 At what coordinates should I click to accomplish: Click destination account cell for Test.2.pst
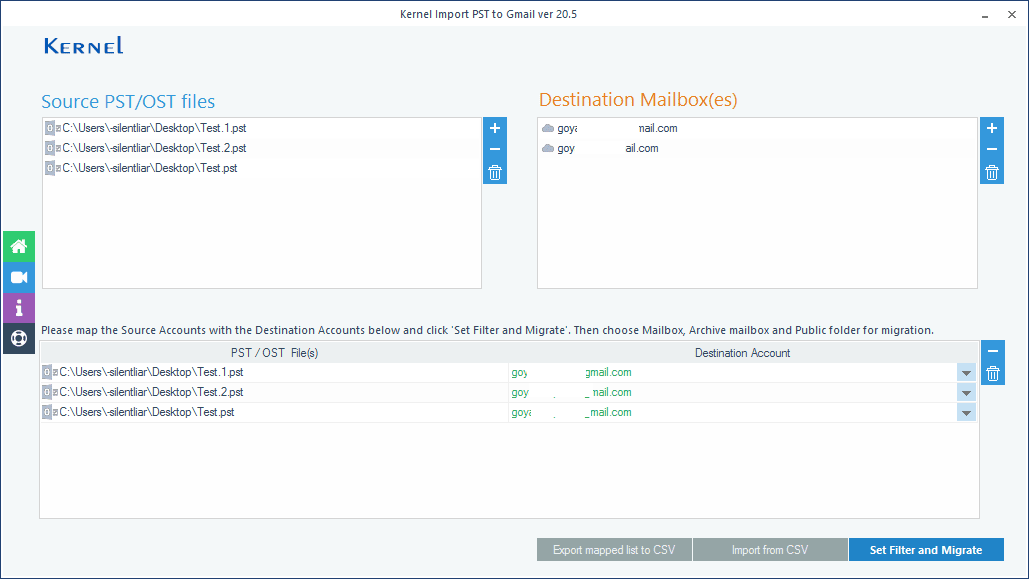pos(732,392)
